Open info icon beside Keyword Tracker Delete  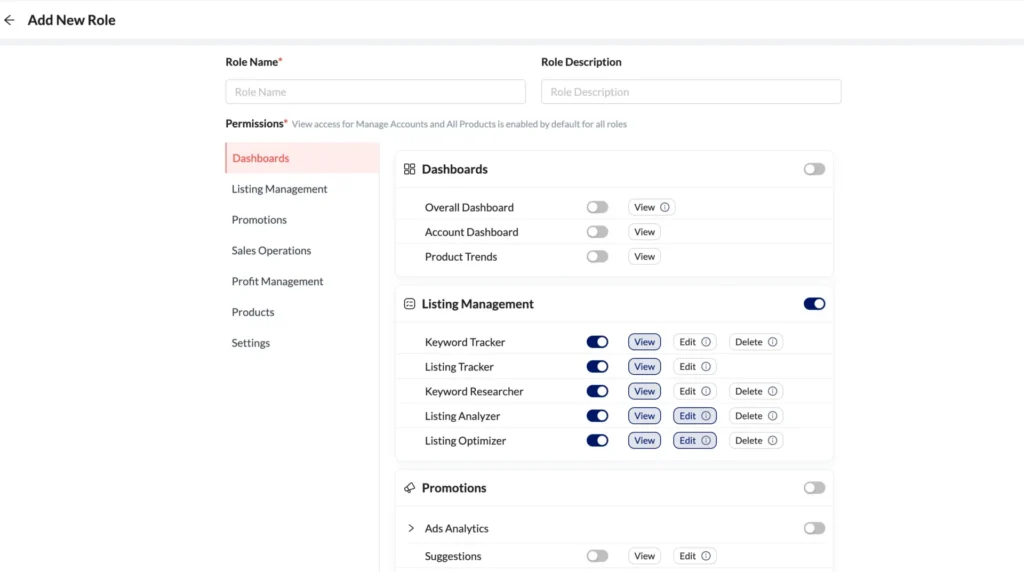pyautogui.click(x=773, y=342)
